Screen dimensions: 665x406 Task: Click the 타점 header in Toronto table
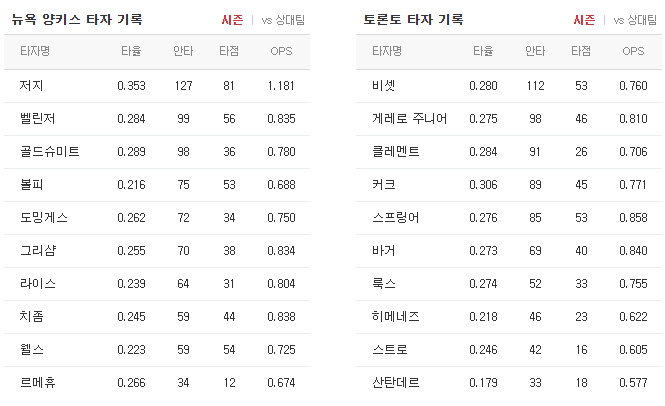[x=581, y=51]
